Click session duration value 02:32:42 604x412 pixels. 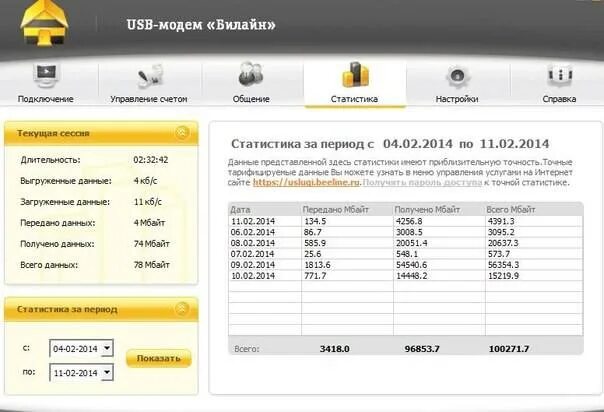click(x=151, y=160)
